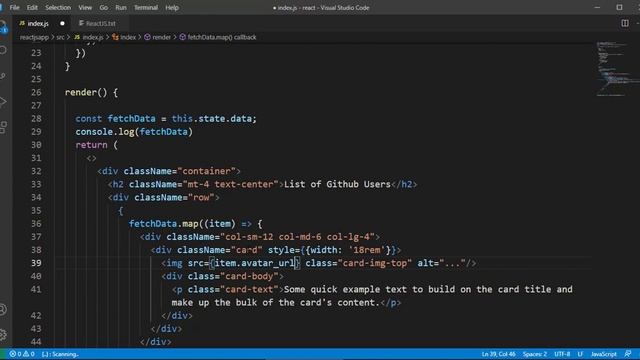Click 'item.avatar_url' in line 39

[x=255, y=263]
